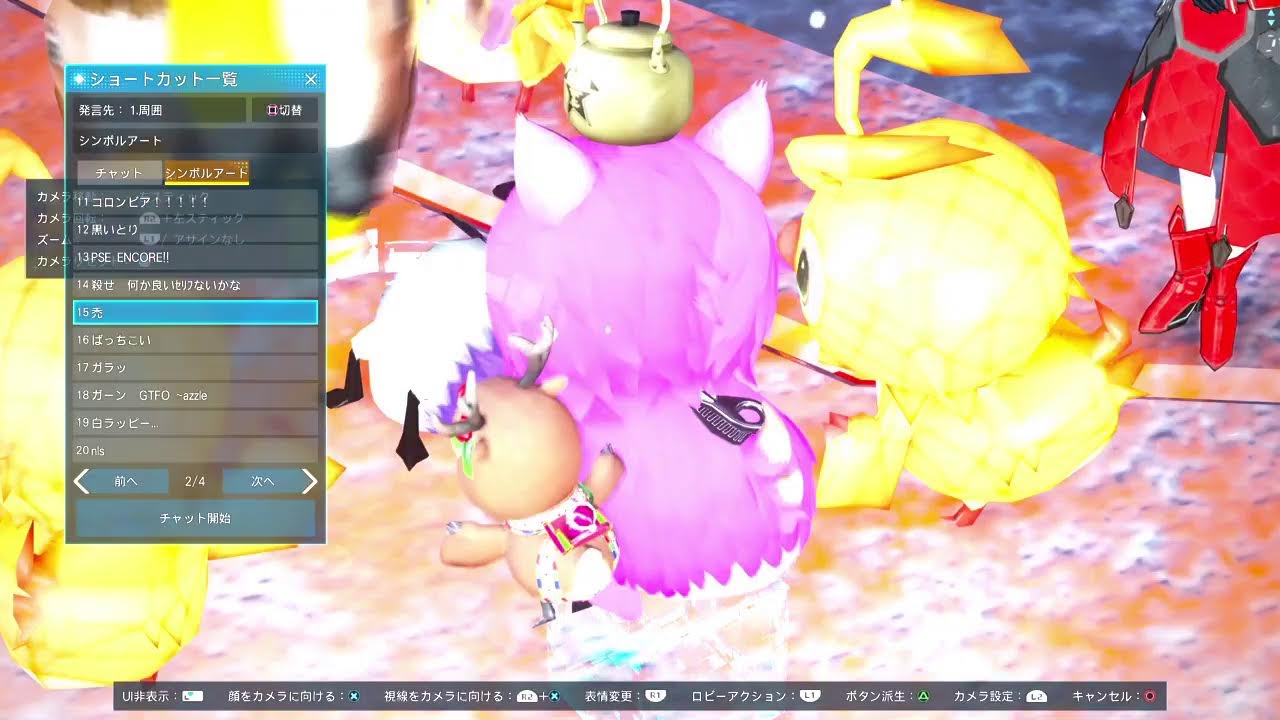Click the 発言先: 1.周囲 field
The height and width of the screenshot is (720, 1280).
pos(160,110)
